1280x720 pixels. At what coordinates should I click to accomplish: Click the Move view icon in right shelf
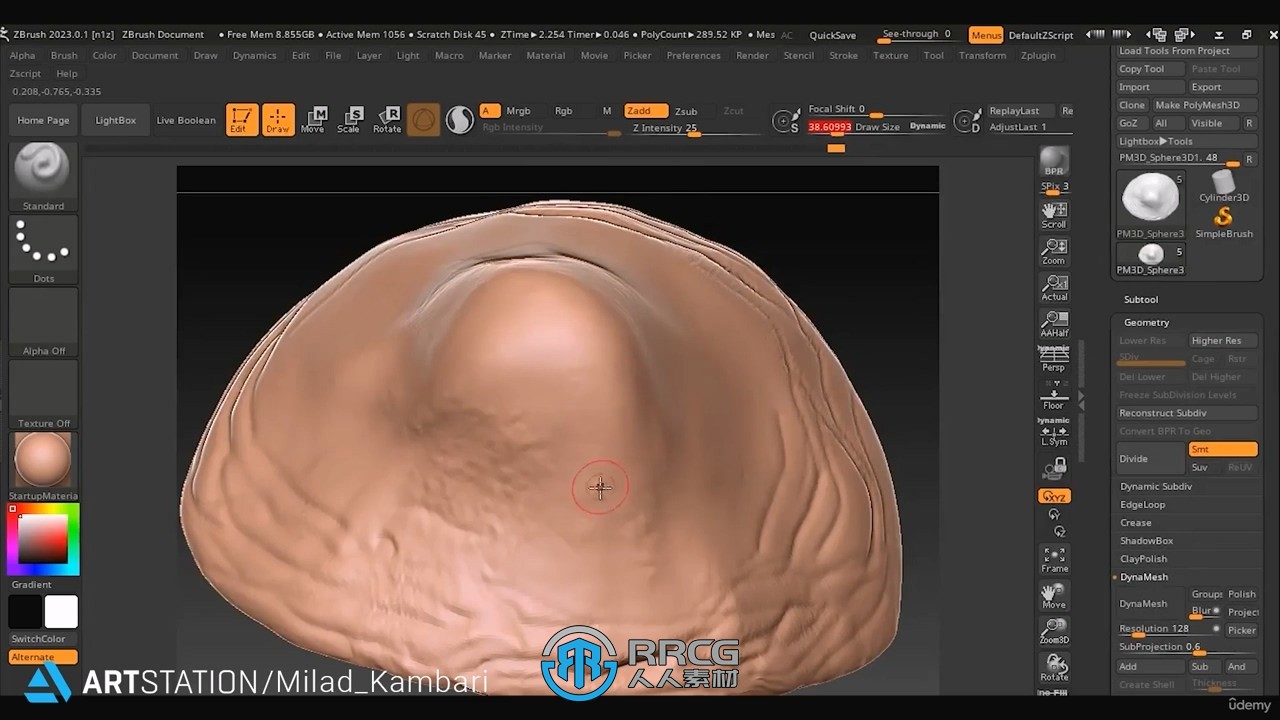1054,596
